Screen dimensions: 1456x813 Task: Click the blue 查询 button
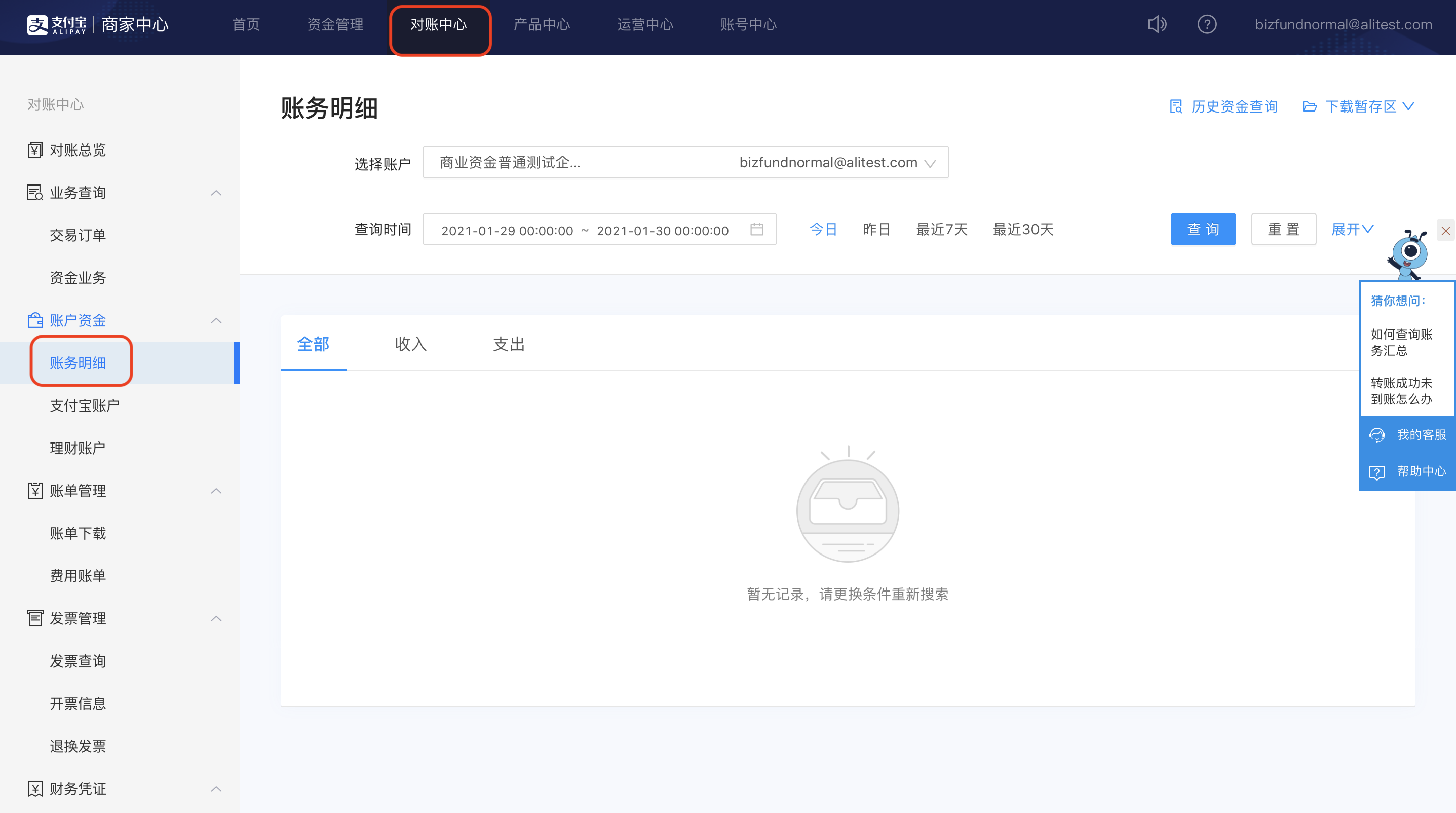(x=1203, y=229)
